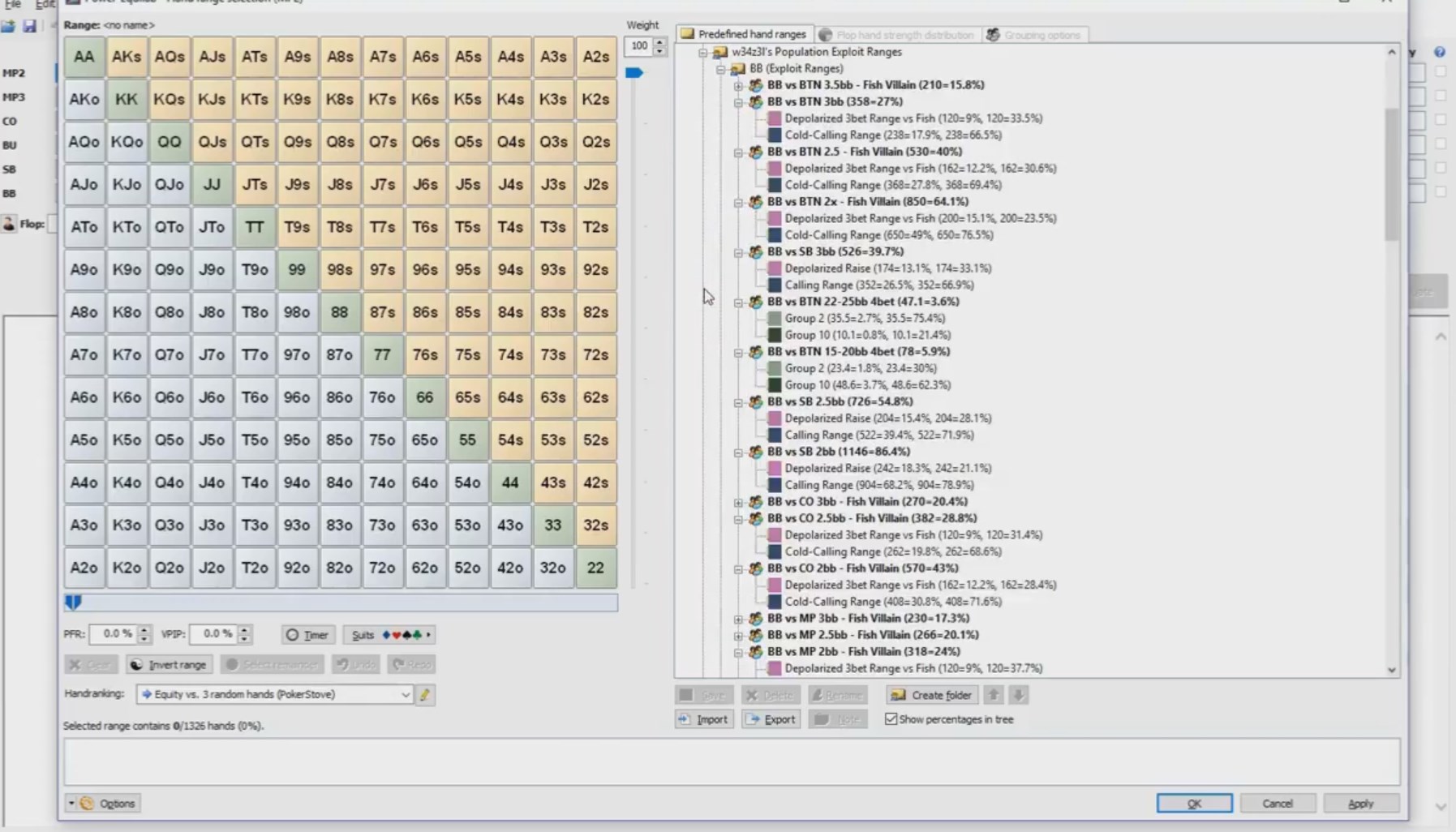The image size is (1456, 832).
Task: Click the range slider handle below grid
Action: pos(73,603)
